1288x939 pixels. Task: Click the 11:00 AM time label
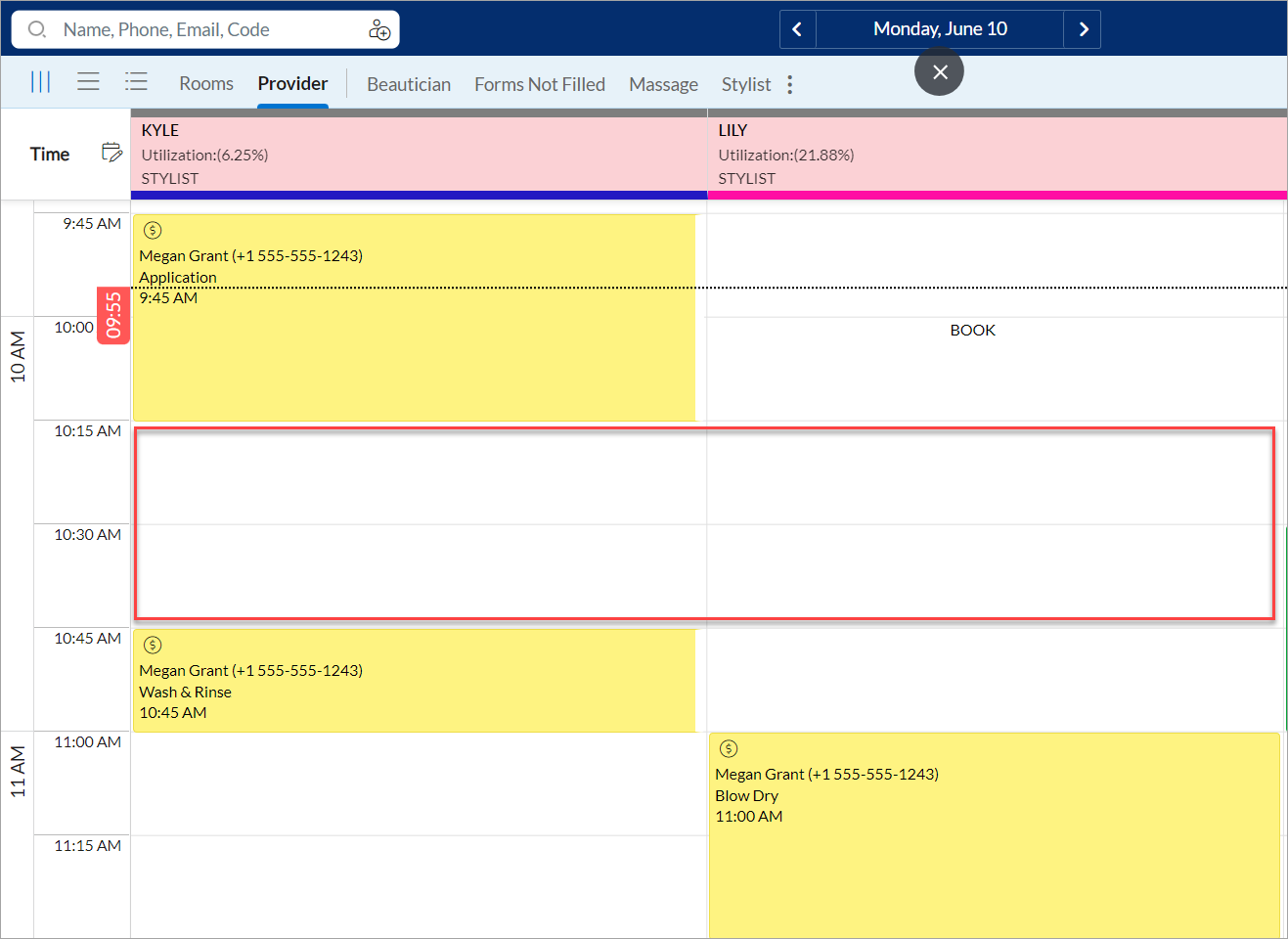(x=88, y=742)
